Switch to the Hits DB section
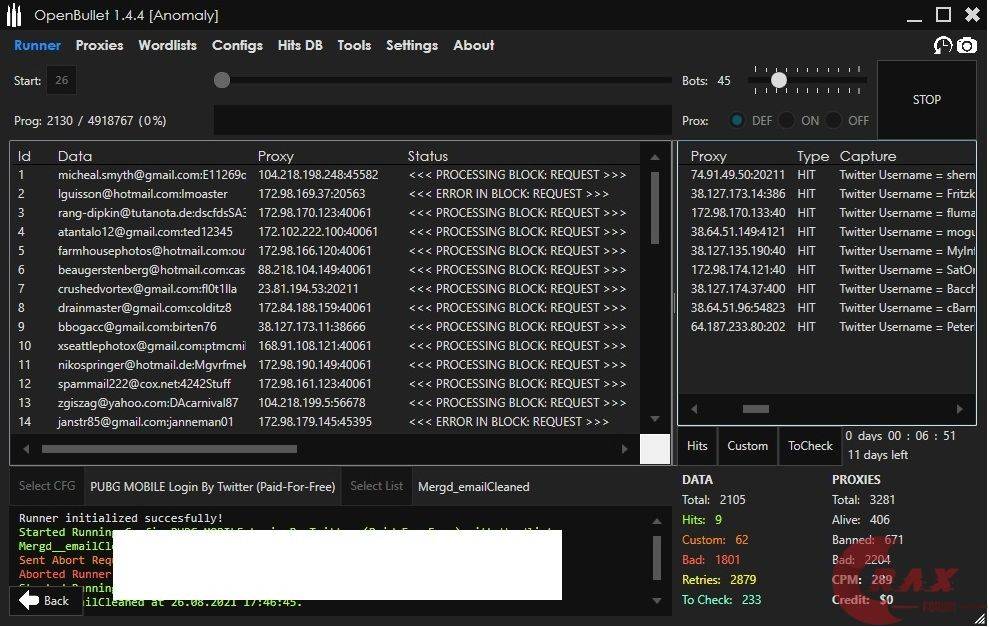Screen dimensions: 989x627 coord(300,45)
